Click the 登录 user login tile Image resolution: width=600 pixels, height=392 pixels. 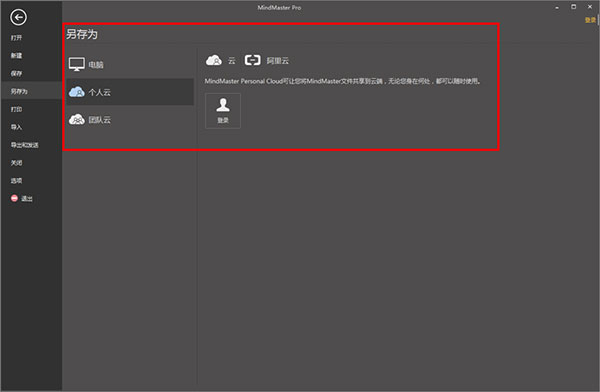tap(223, 111)
